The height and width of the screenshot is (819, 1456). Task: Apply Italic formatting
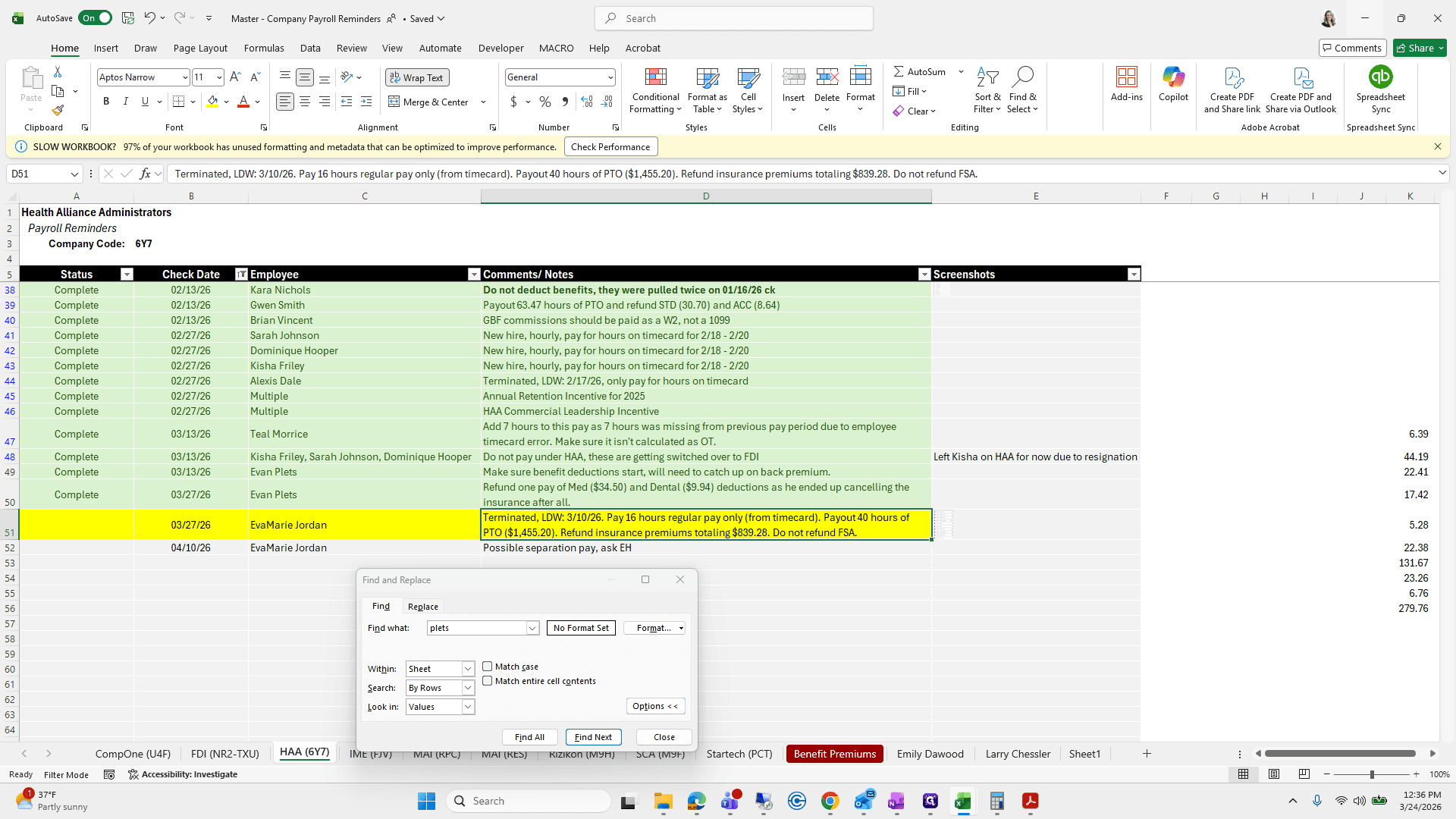pos(126,102)
